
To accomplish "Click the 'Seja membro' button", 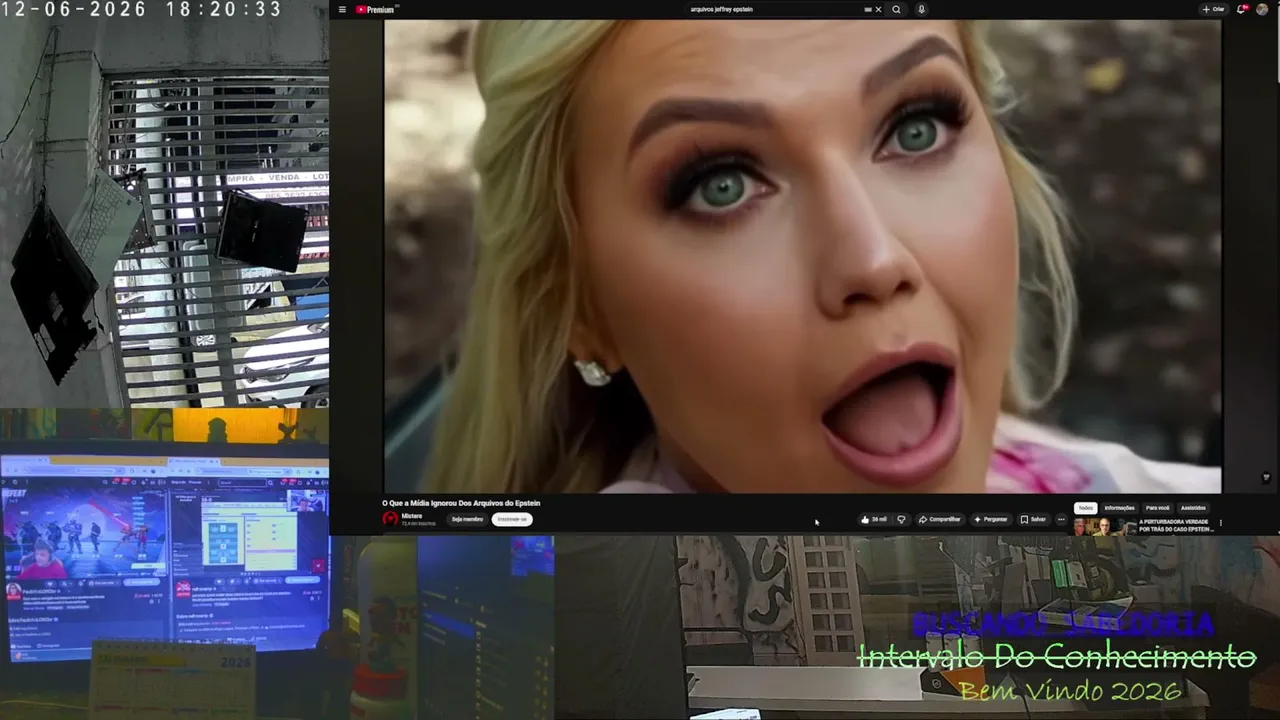I will point(467,519).
